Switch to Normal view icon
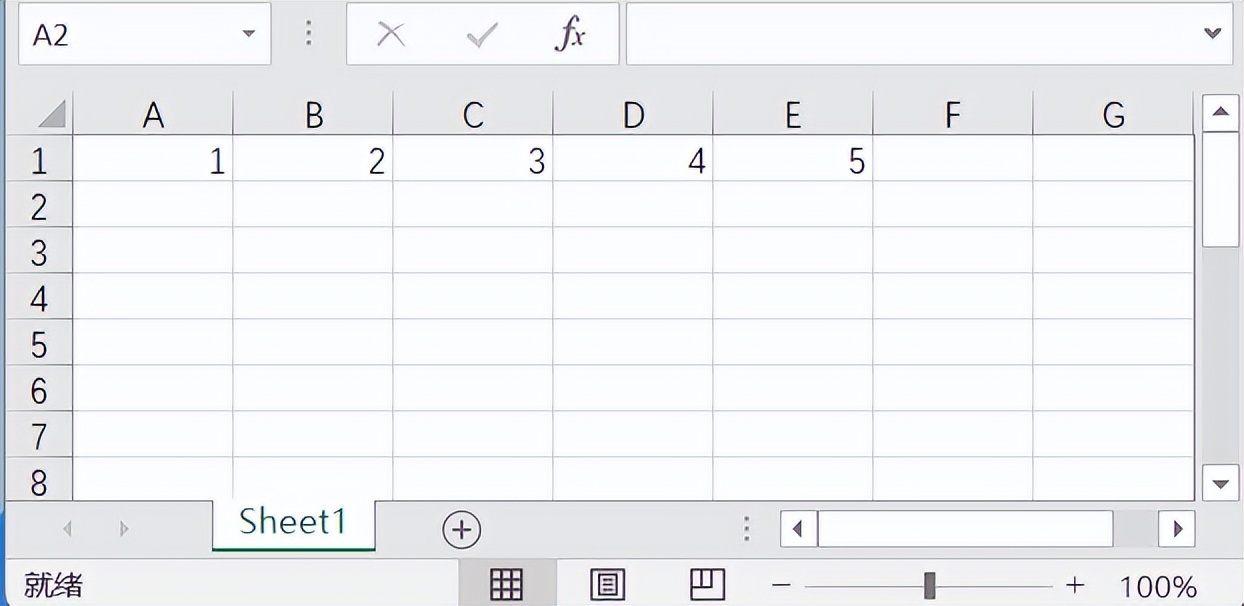 tap(506, 585)
